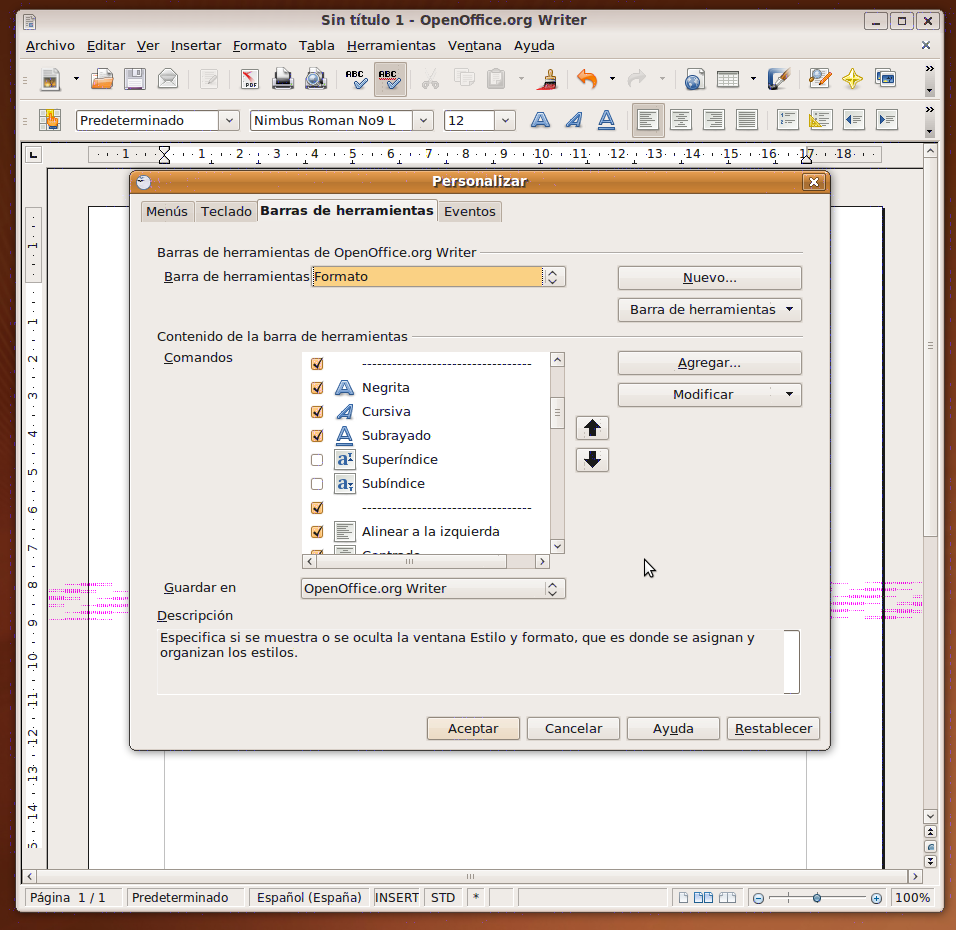Toggle numbering in the Format toolbar
Screen dimensions: 956x930
click(787, 120)
